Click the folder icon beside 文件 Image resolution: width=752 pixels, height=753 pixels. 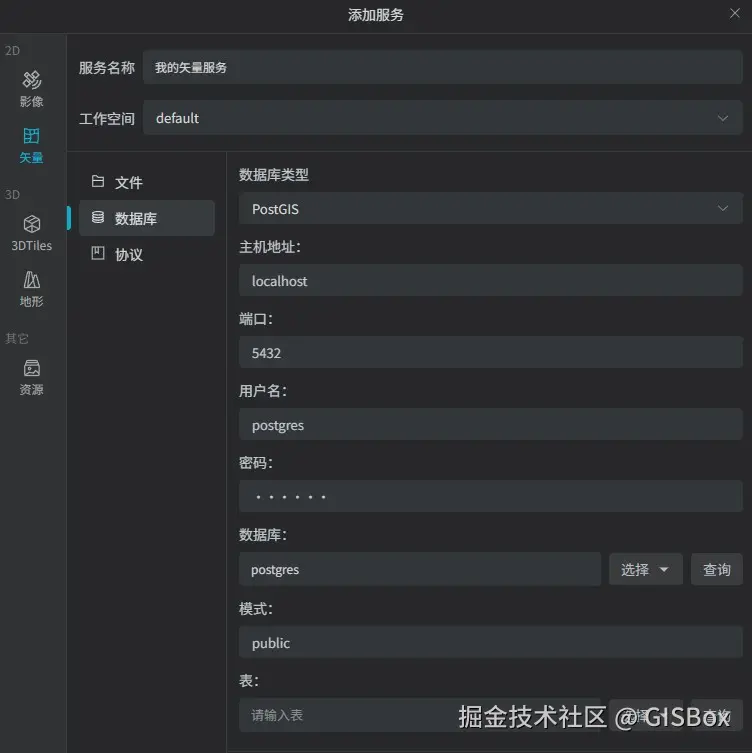(98, 181)
